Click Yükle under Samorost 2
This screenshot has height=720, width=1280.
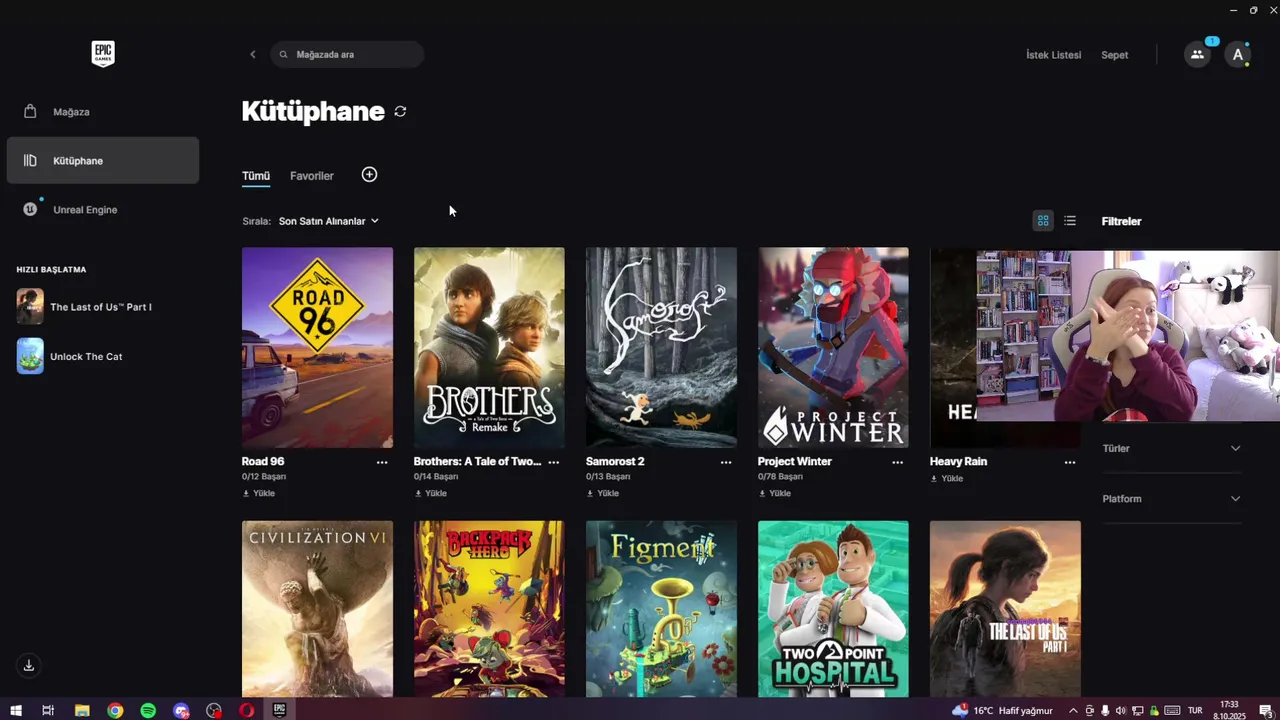tap(603, 493)
